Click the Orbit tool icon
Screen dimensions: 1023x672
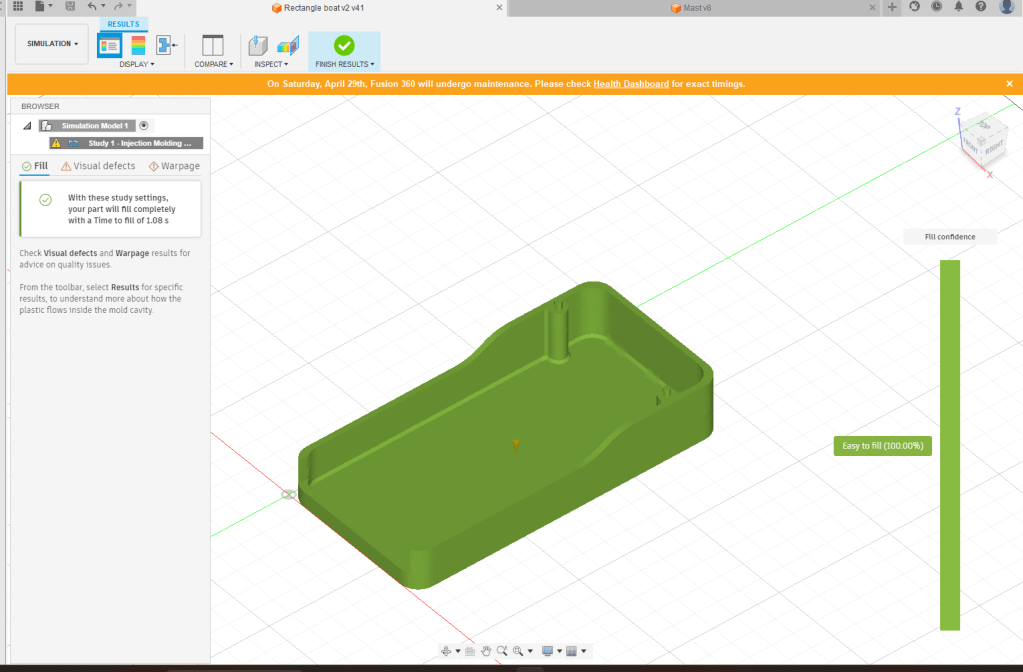tap(447, 651)
